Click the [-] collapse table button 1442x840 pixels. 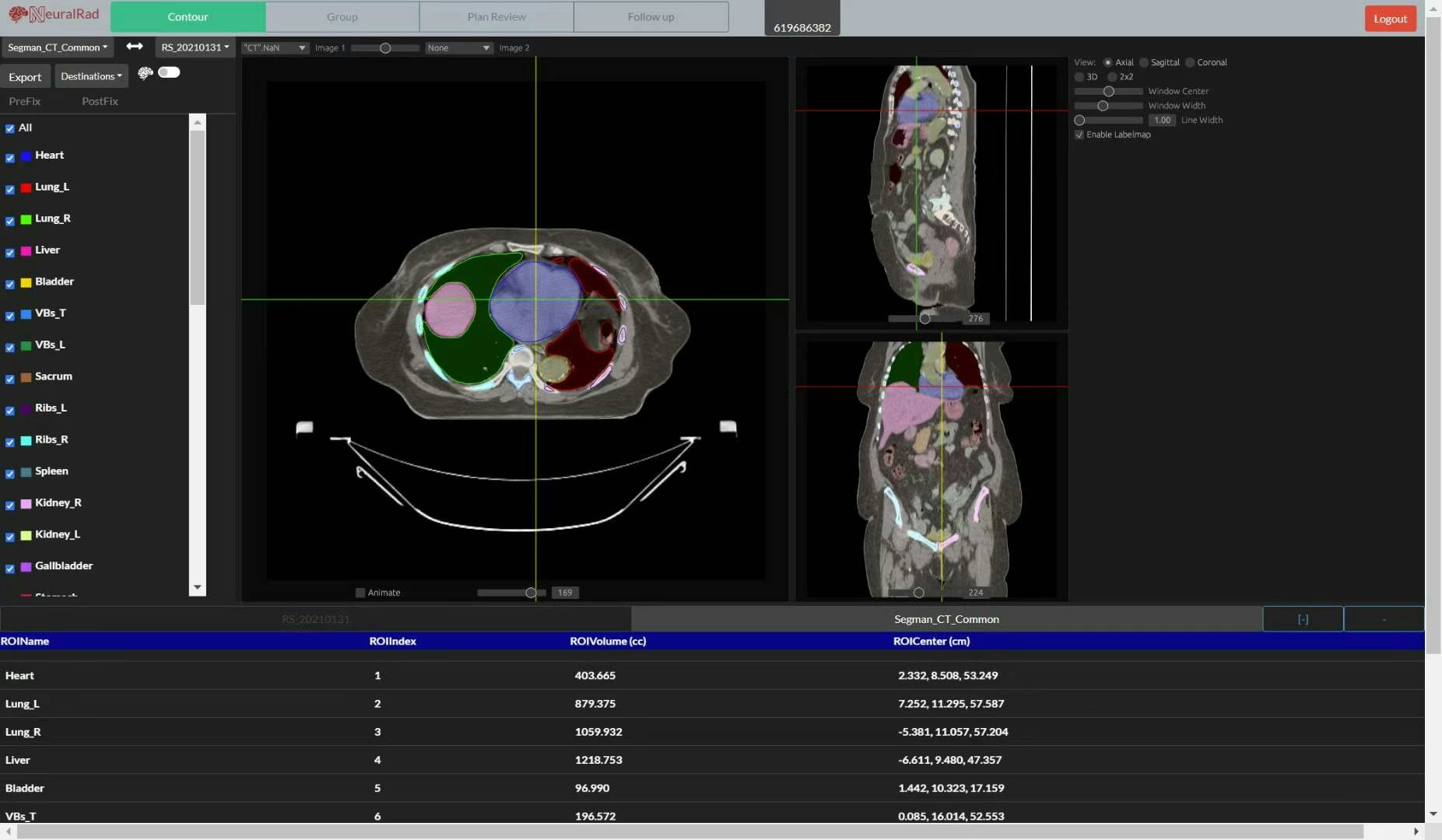1302,619
